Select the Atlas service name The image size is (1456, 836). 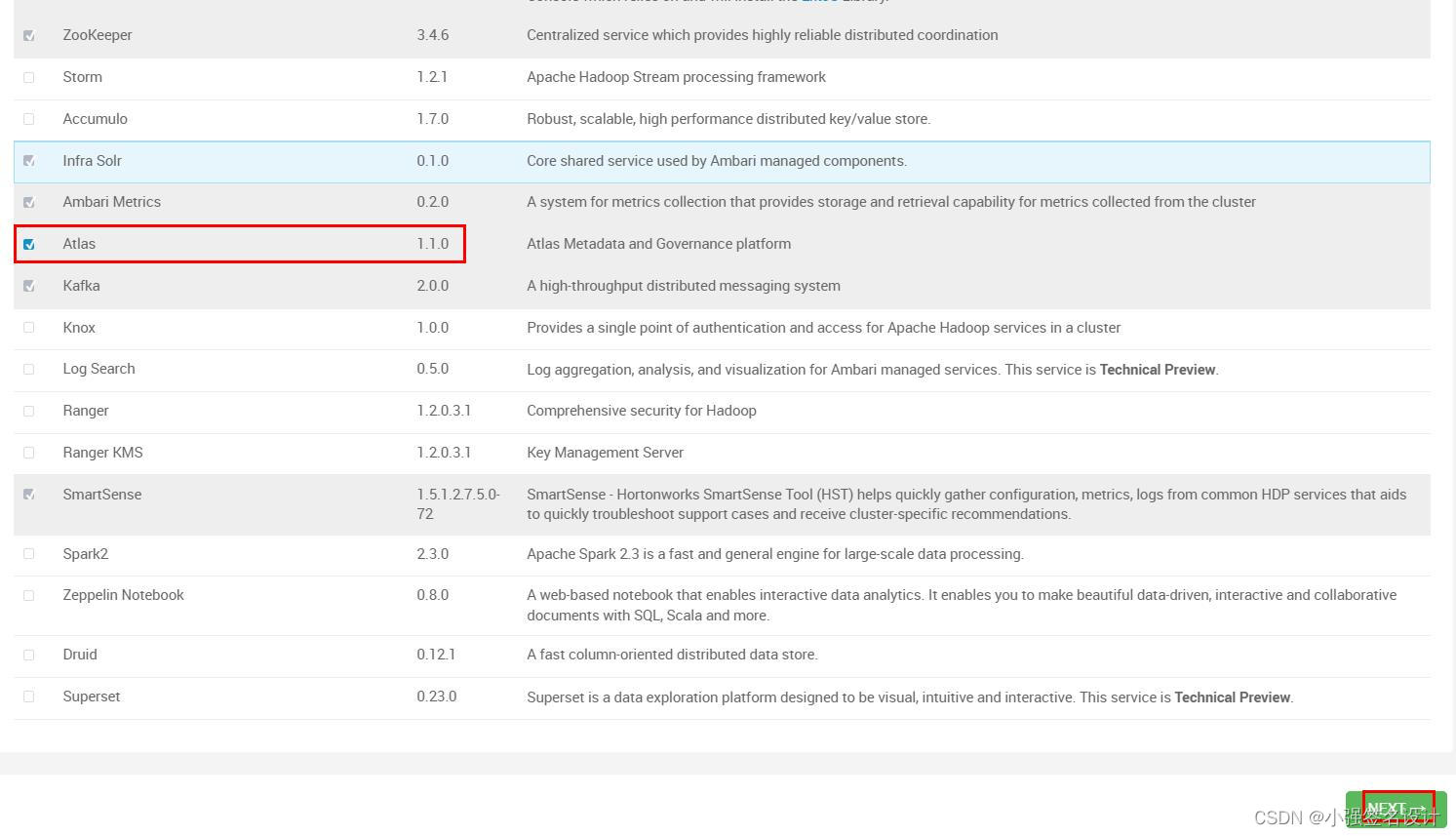click(x=79, y=244)
